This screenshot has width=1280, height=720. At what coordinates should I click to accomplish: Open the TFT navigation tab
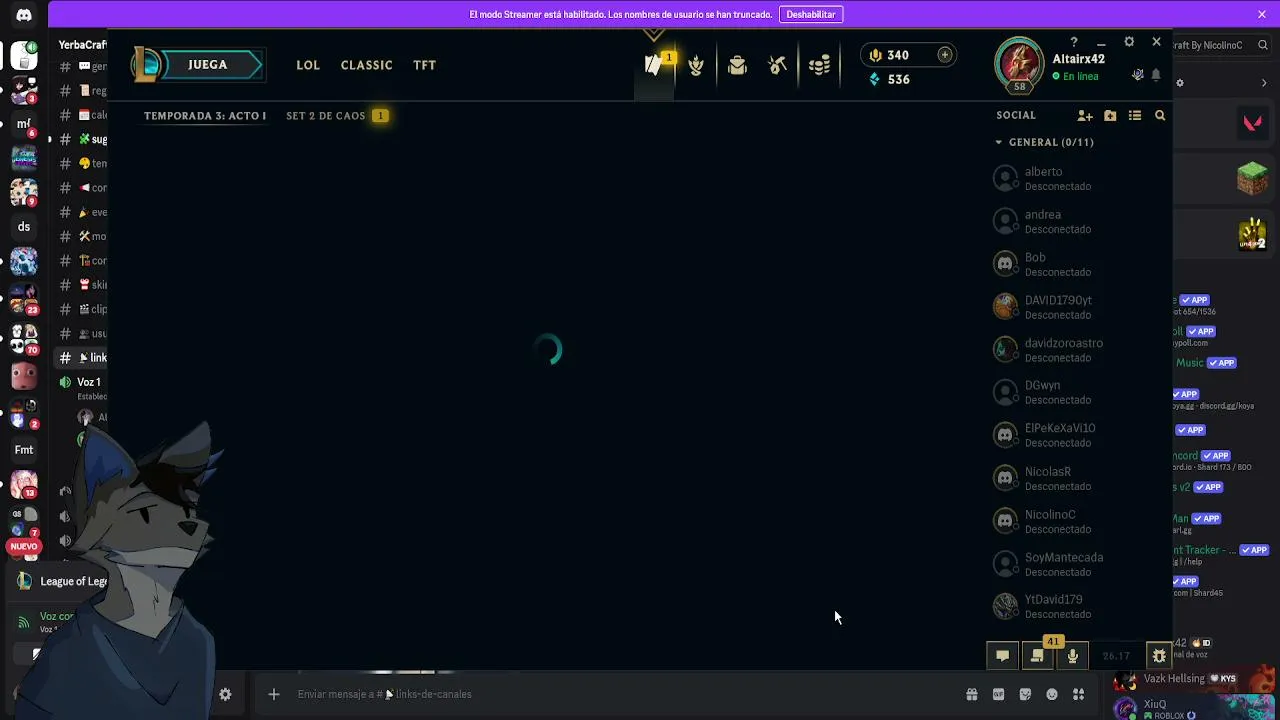coord(425,65)
